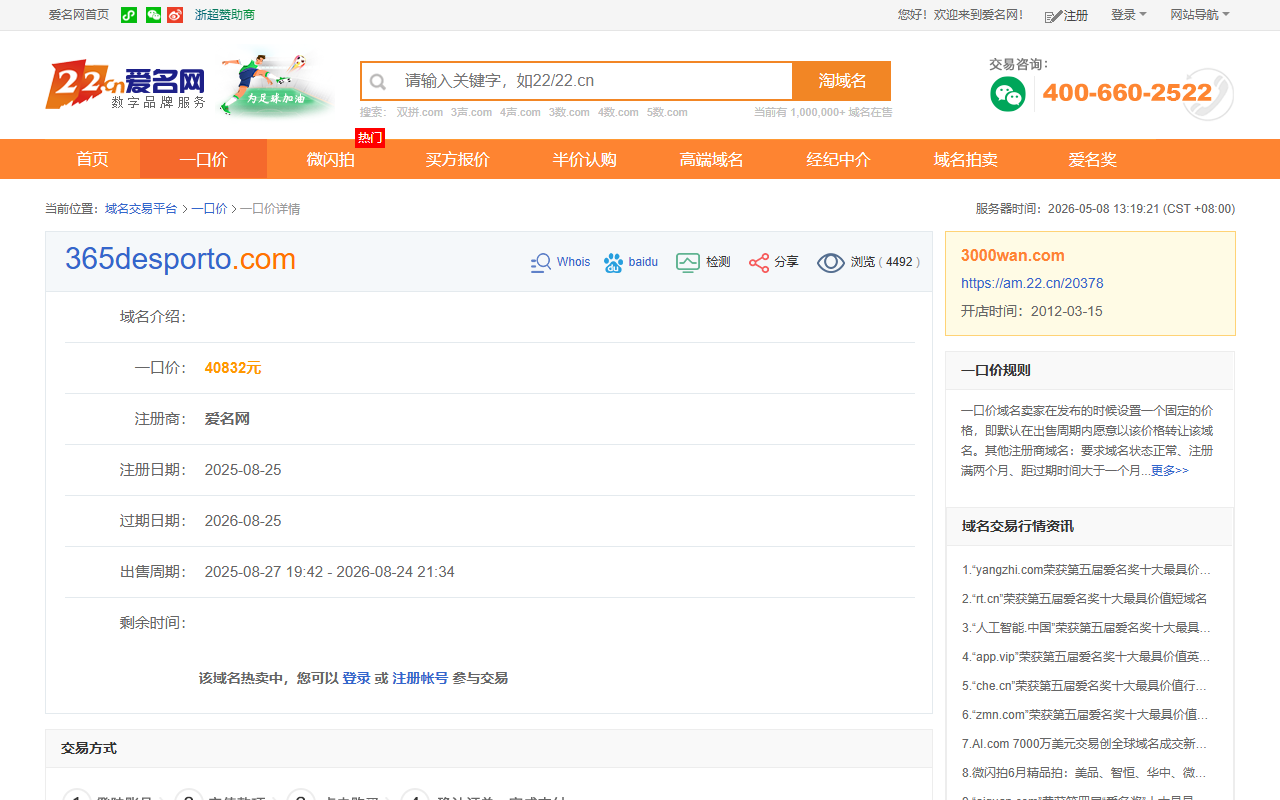The height and width of the screenshot is (800, 1280).
Task: Open news item 1 about yangzhi.com
Action: click(1087, 570)
